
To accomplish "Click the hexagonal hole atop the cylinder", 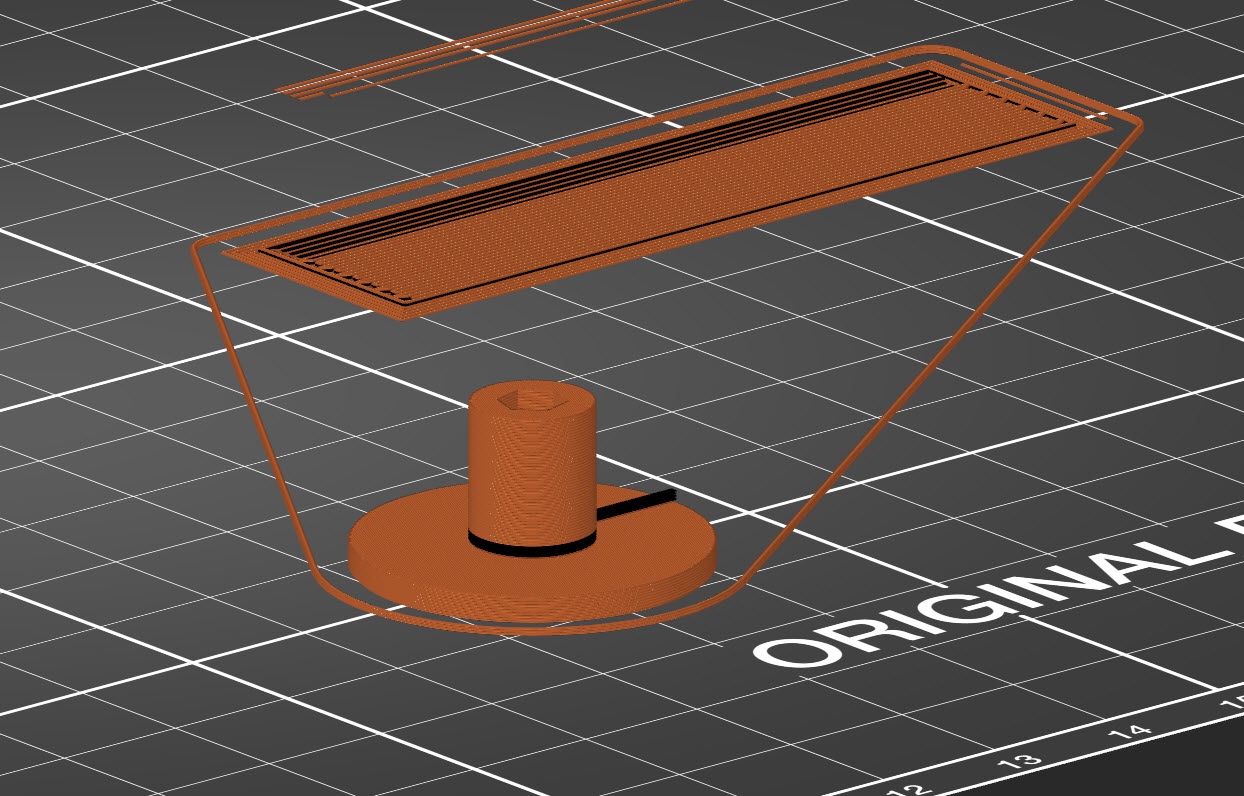I will click(533, 399).
